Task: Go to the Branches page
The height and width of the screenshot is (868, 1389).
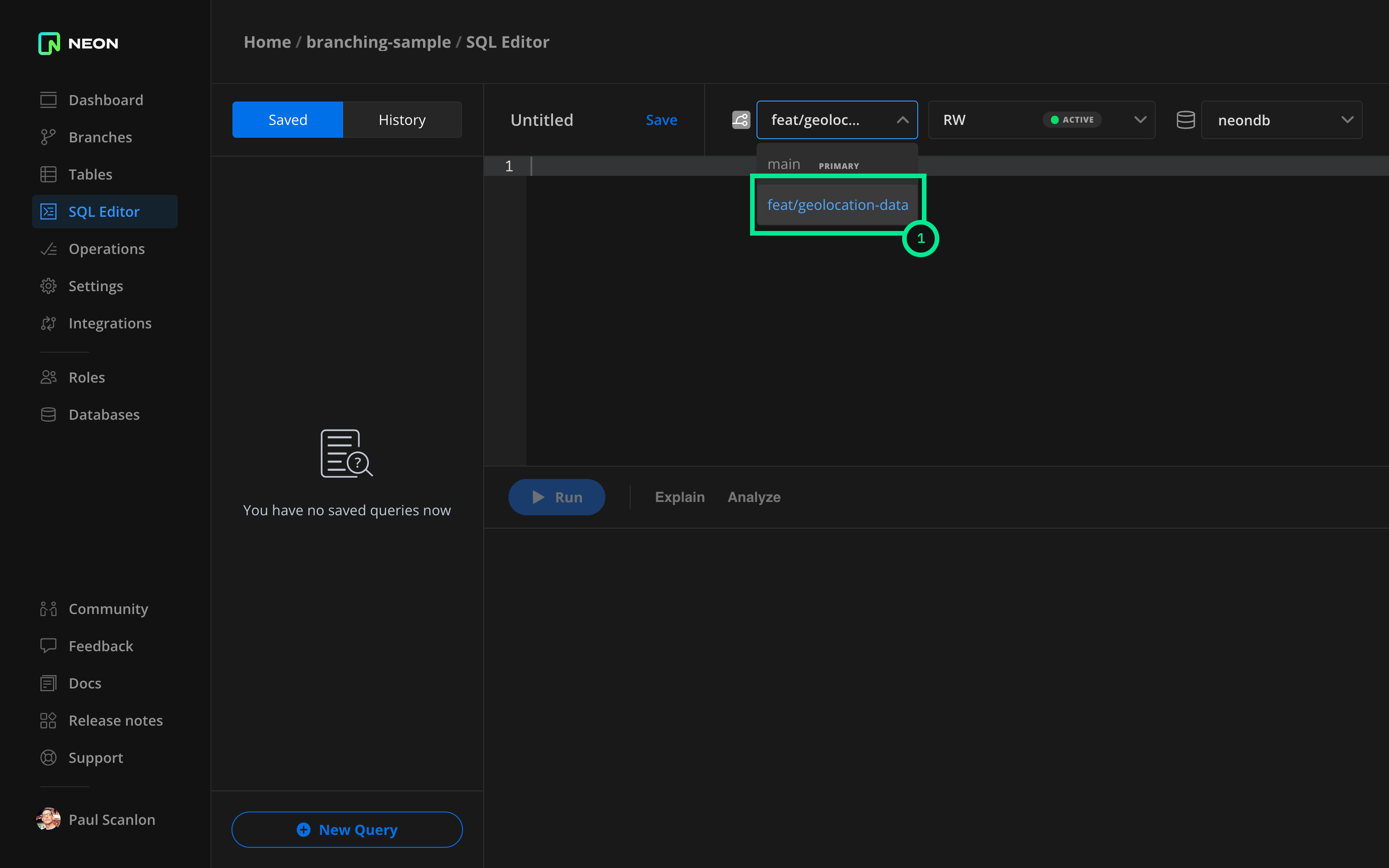Action: pos(100,137)
